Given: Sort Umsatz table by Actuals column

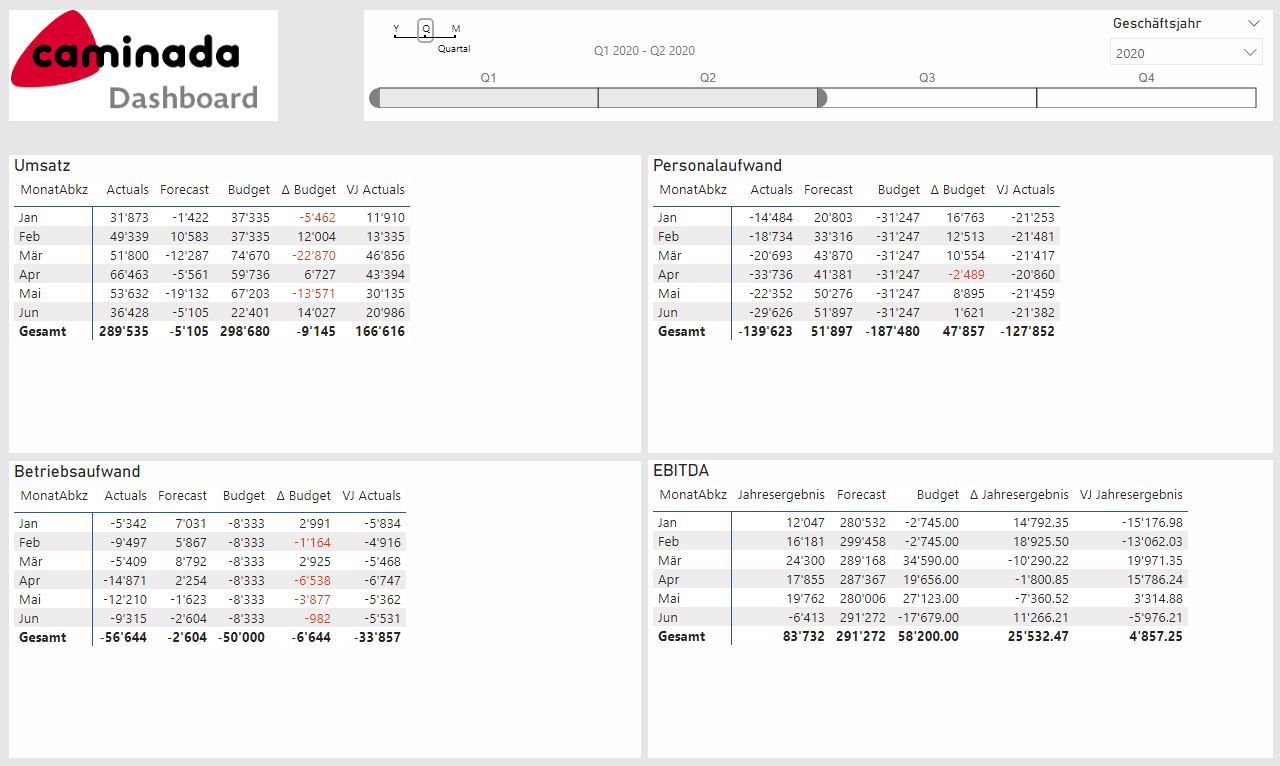Looking at the screenshot, I should pyautogui.click(x=127, y=190).
